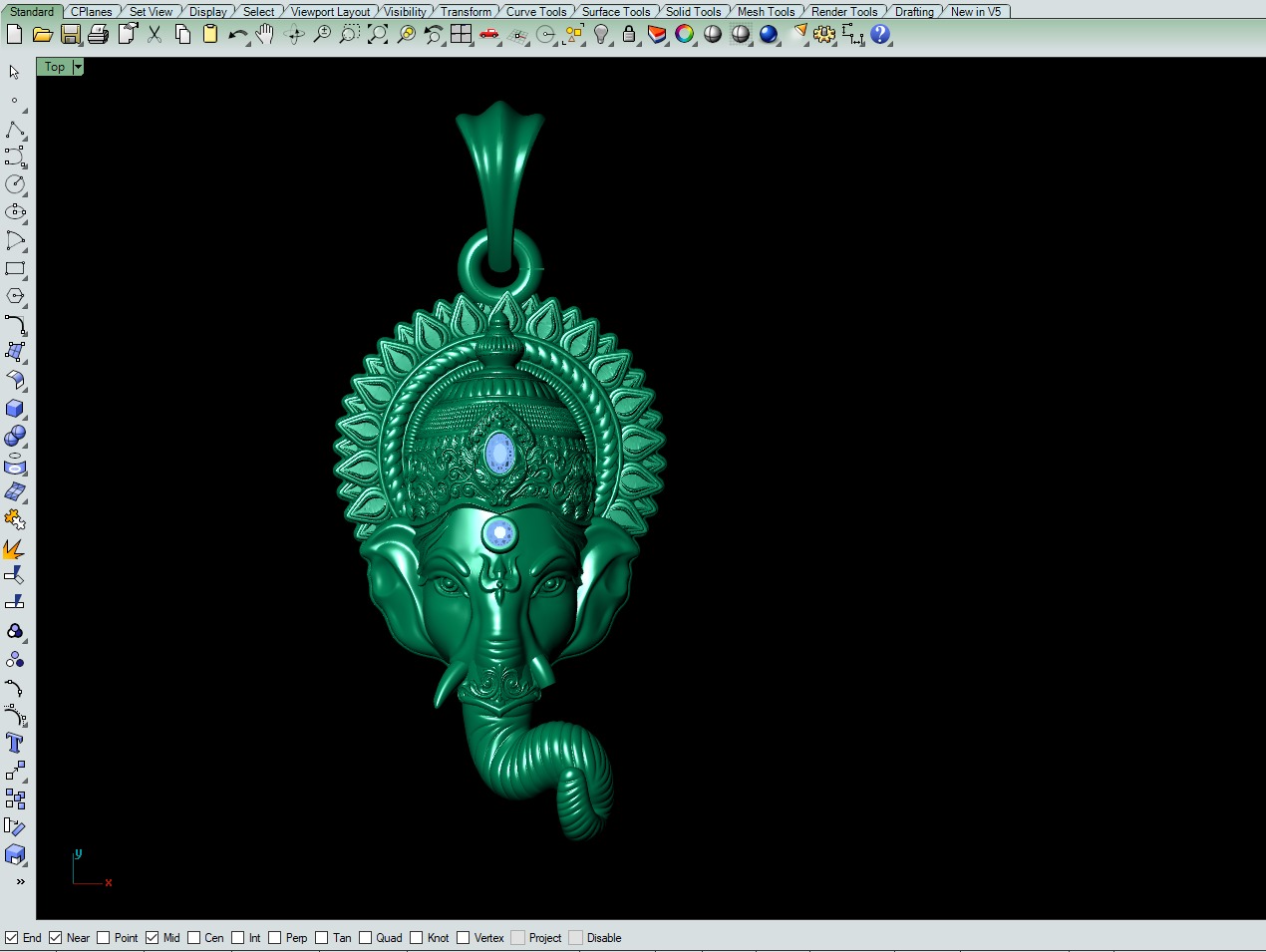The width and height of the screenshot is (1266, 952).
Task: Open the Viewport Layout tab
Action: (x=330, y=12)
